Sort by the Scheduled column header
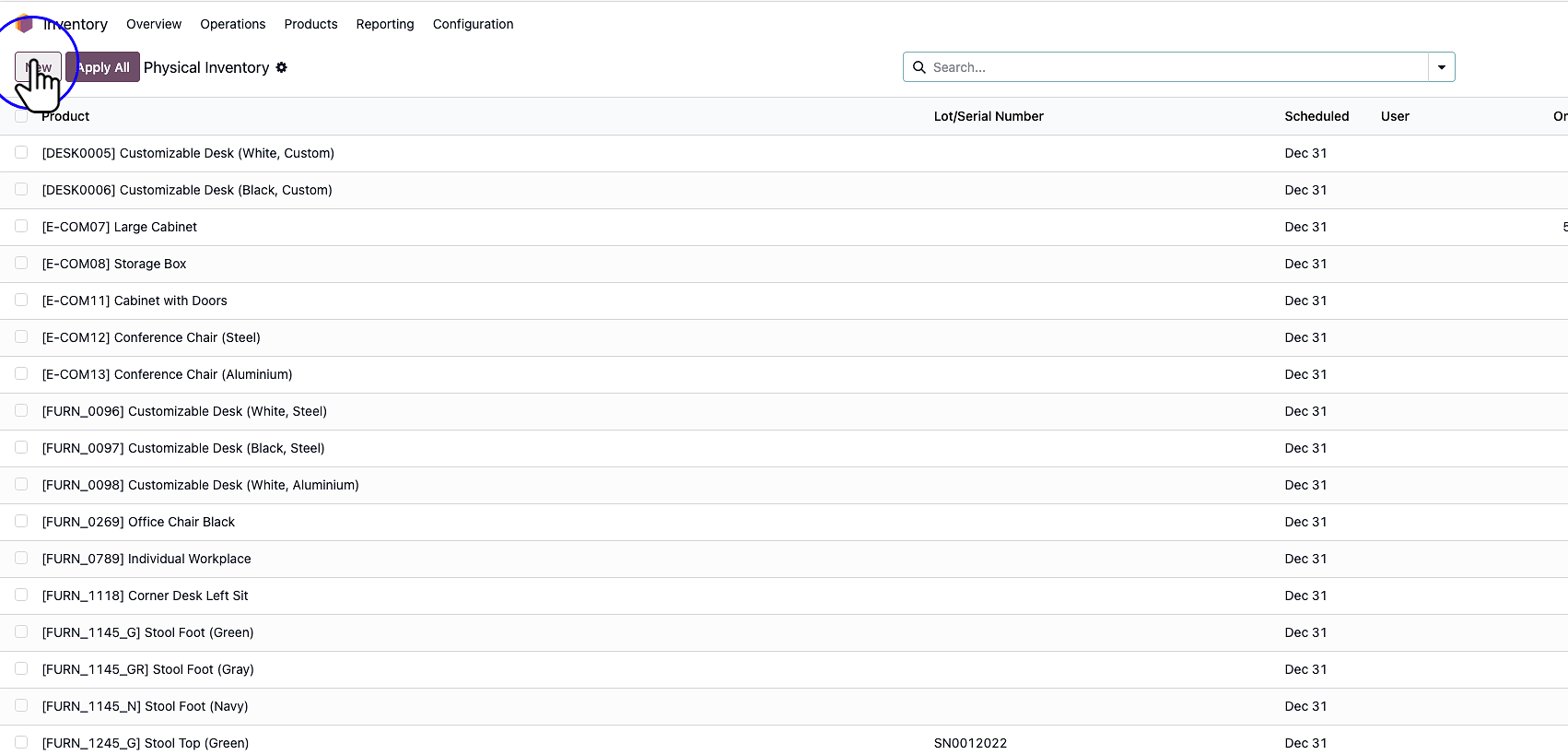Viewport: 1568px width, 755px height. click(x=1316, y=116)
